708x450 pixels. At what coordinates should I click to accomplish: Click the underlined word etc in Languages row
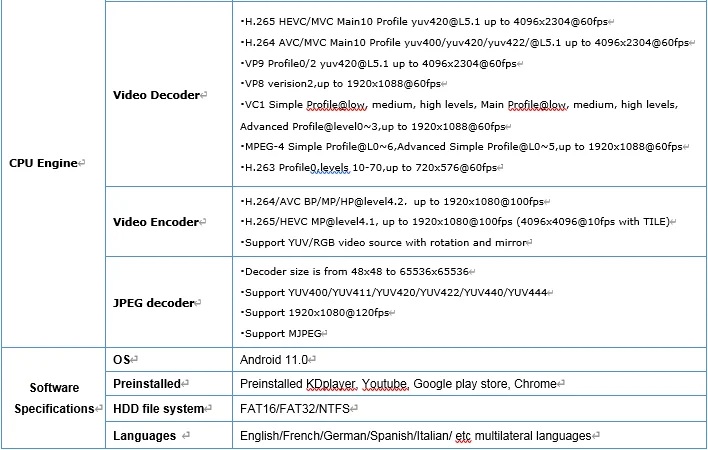(463, 436)
